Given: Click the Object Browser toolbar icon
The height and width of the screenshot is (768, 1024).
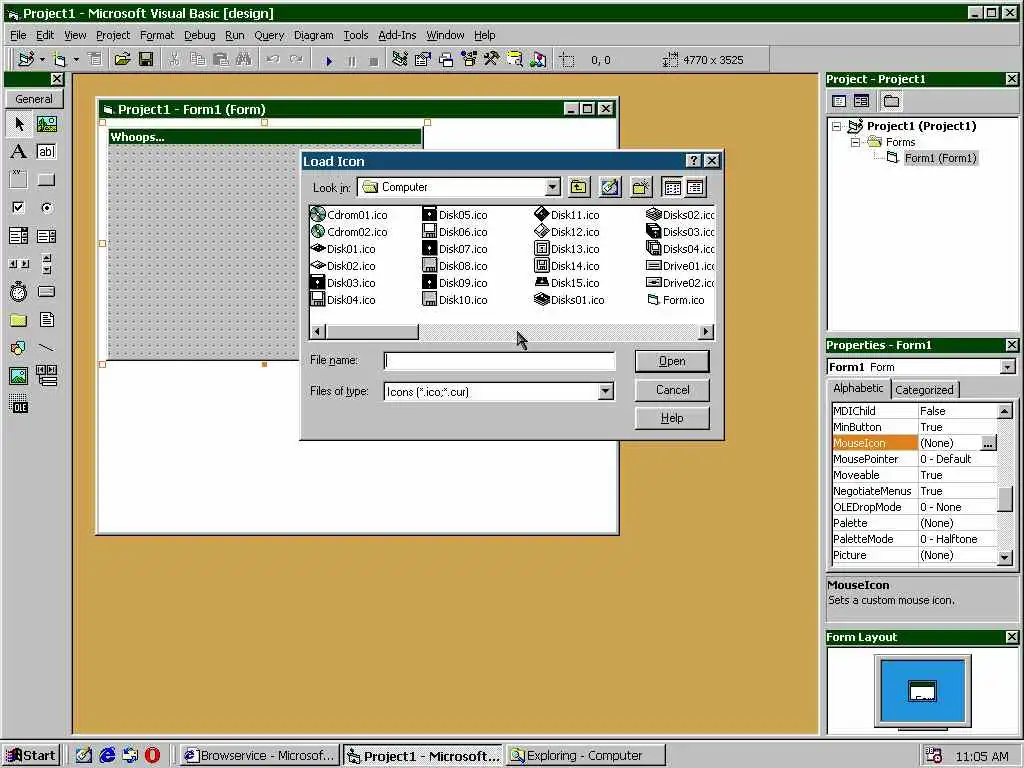Looking at the screenshot, I should tap(469, 59).
